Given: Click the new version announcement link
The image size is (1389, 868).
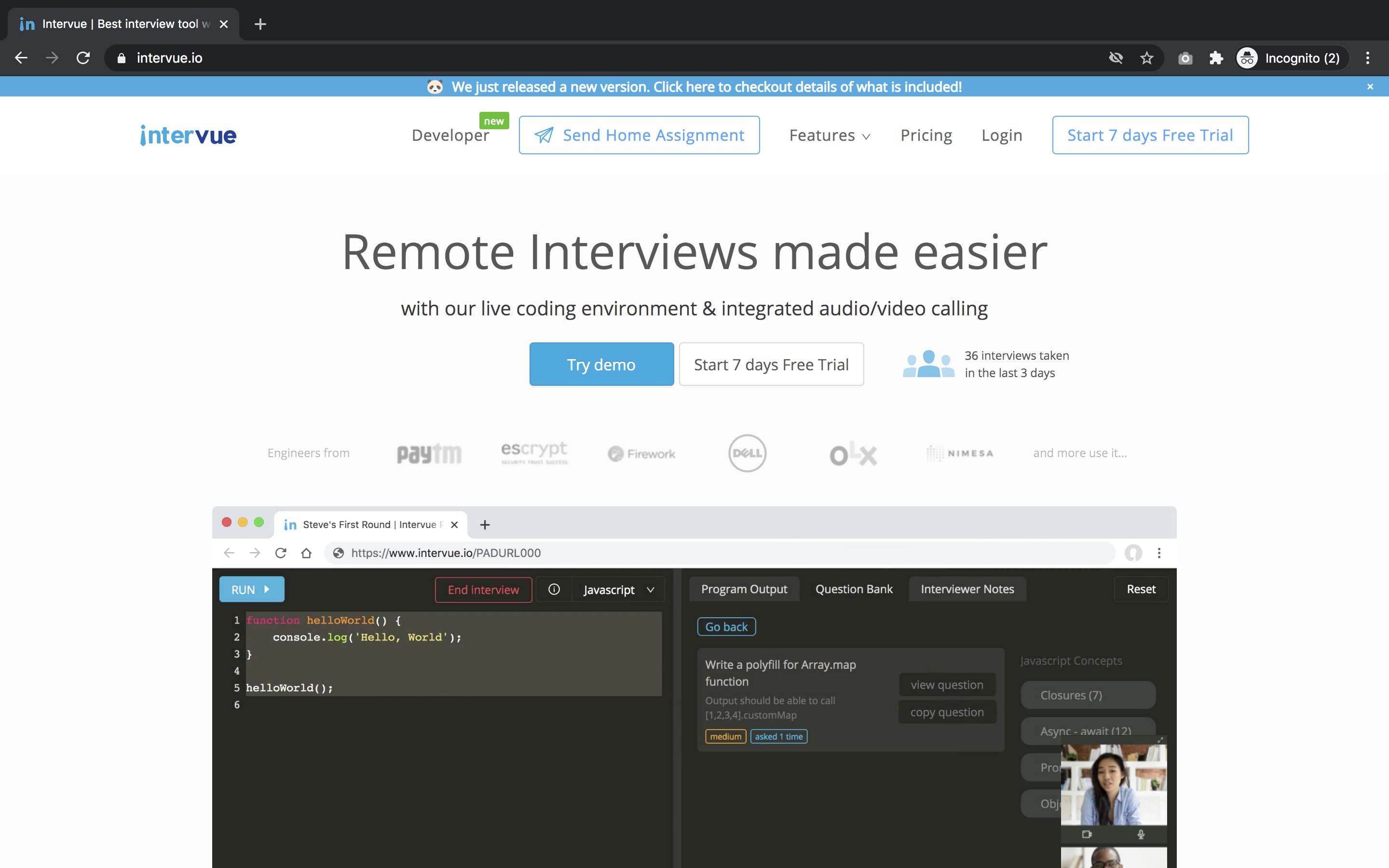Looking at the screenshot, I should coord(706,87).
